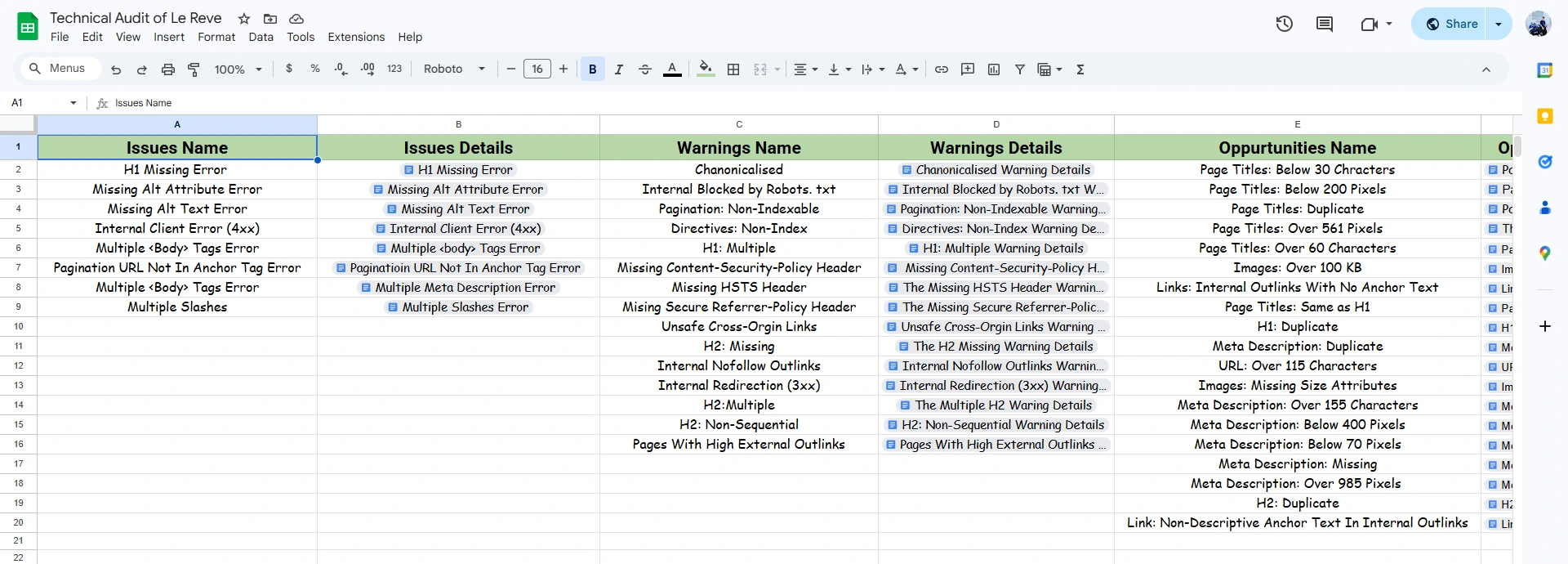Screen dimensions: 1568x564
Task: Open the fill color picker
Action: pyautogui.click(x=706, y=69)
